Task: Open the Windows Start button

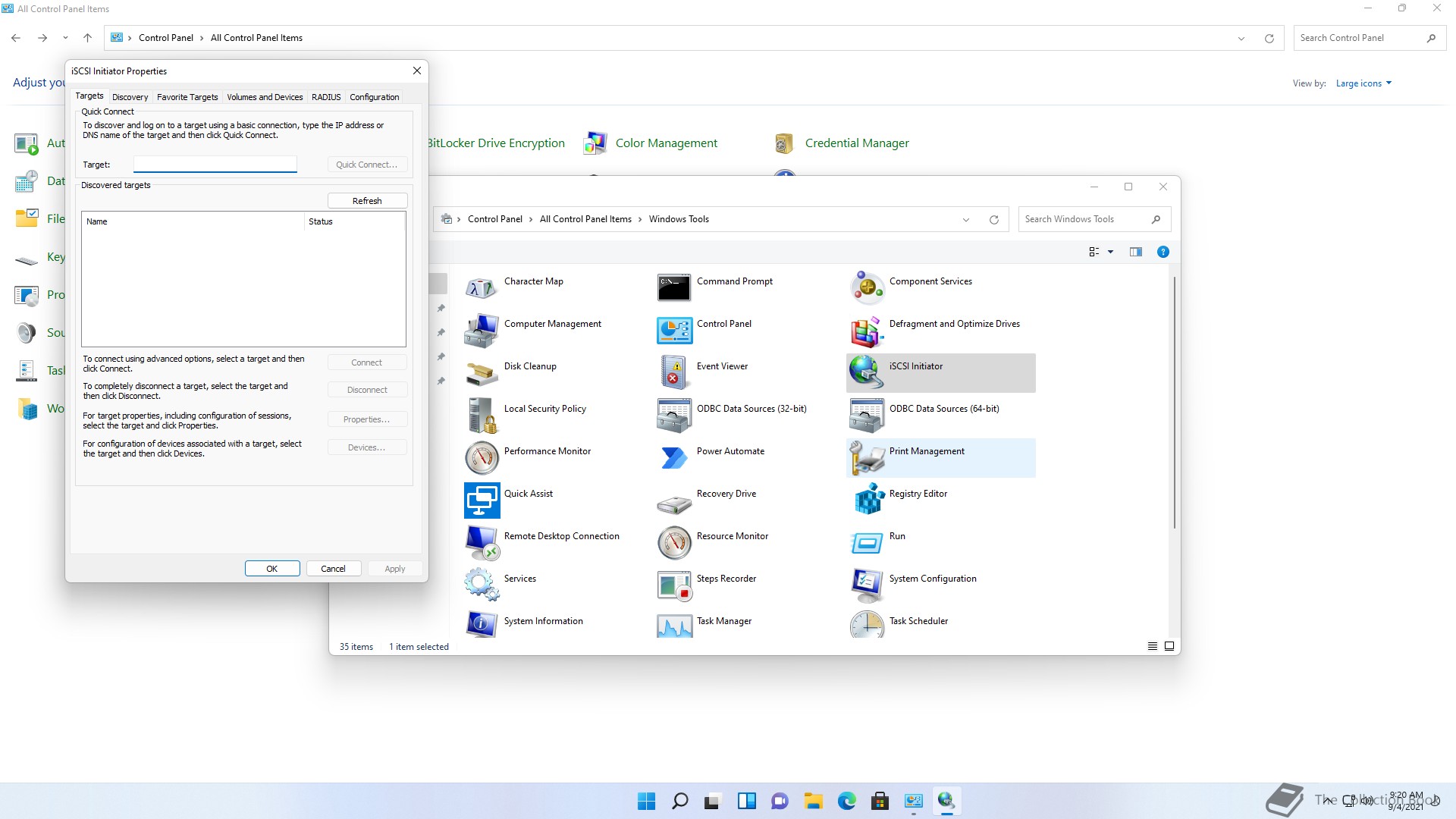Action: (x=646, y=801)
